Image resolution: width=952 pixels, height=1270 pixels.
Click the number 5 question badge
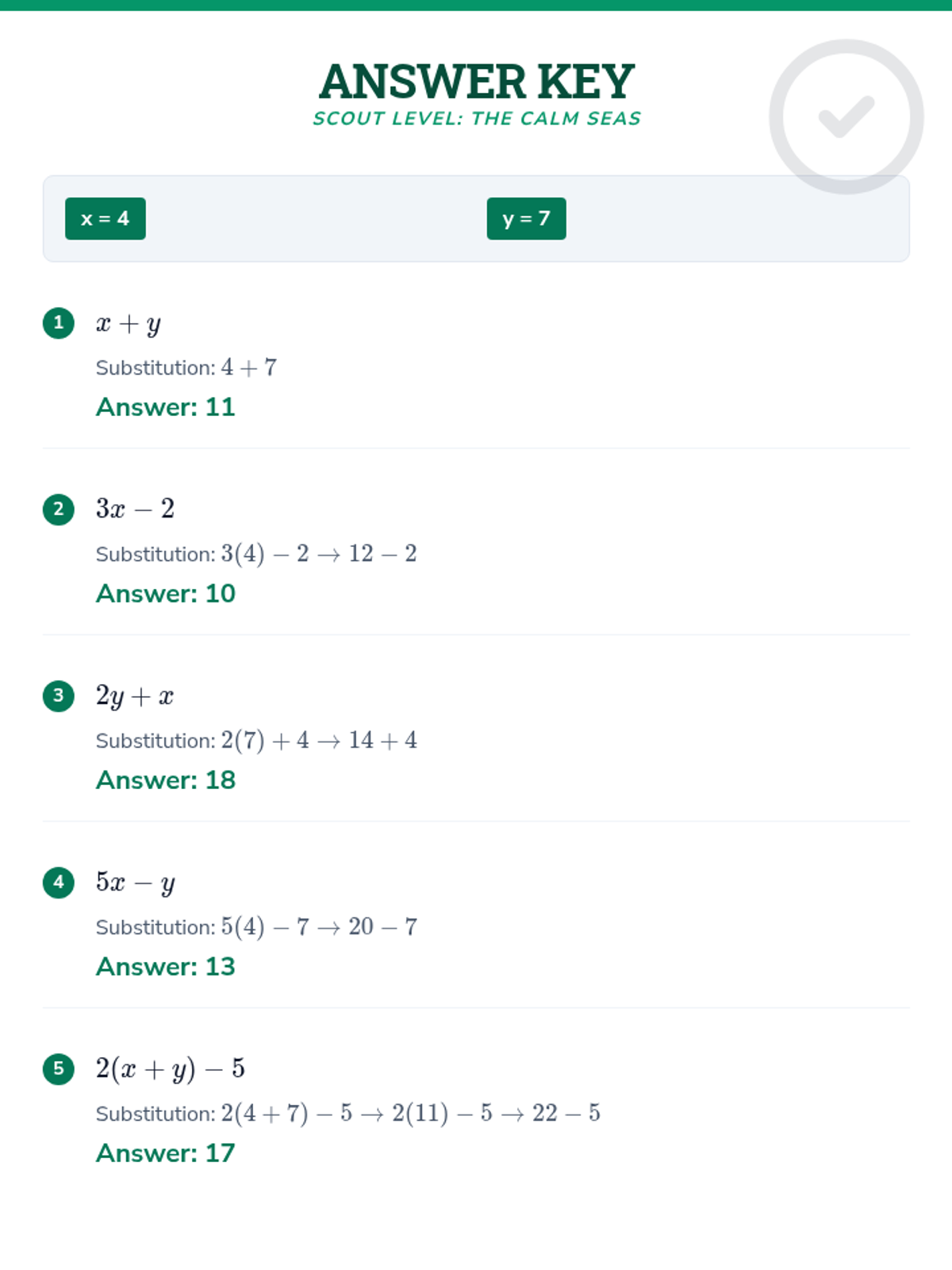point(59,1069)
